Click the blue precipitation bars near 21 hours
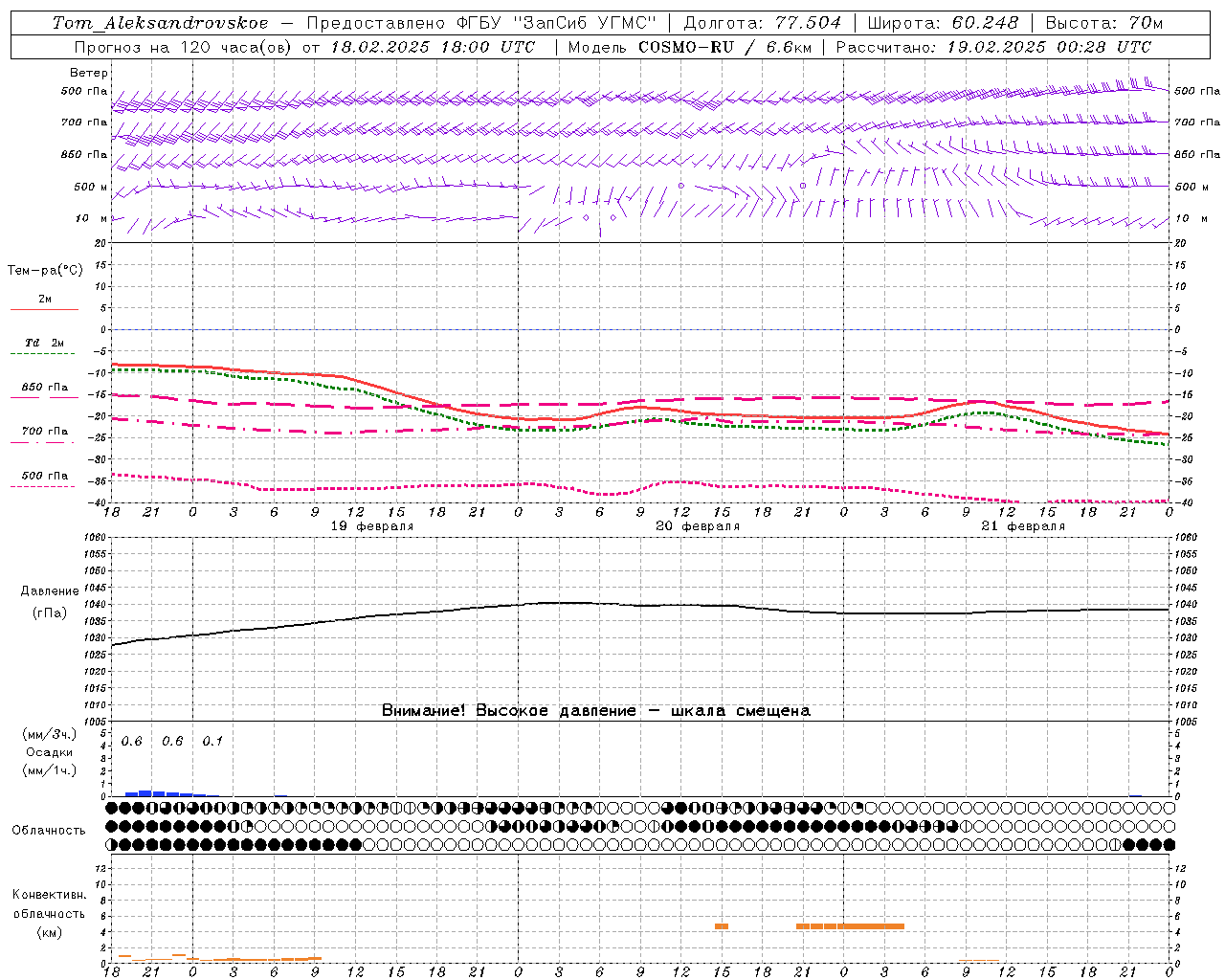 (165, 792)
